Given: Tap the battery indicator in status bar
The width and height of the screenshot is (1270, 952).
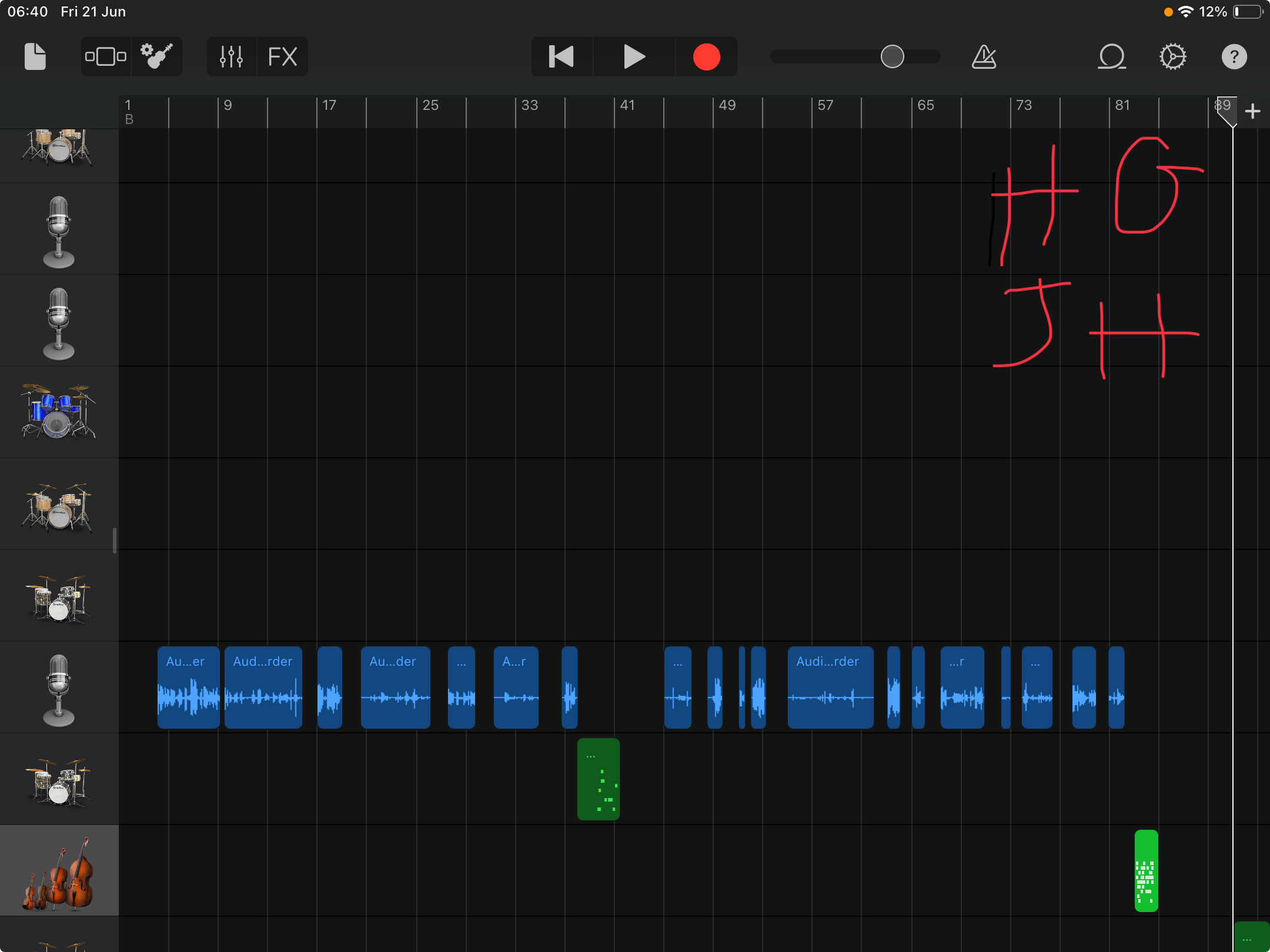Looking at the screenshot, I should click(x=1248, y=12).
